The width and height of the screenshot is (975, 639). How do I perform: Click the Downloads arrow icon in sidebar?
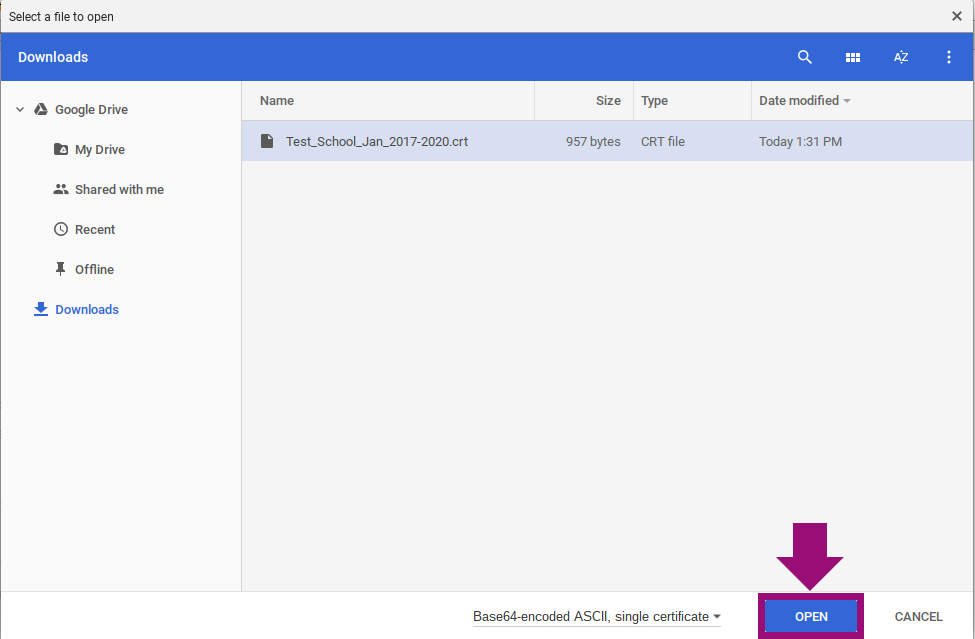[41, 309]
